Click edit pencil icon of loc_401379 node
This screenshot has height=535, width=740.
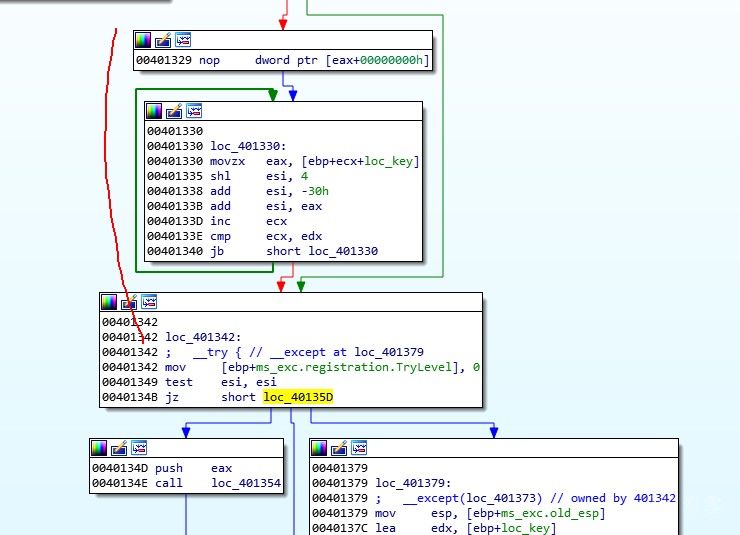(339, 448)
